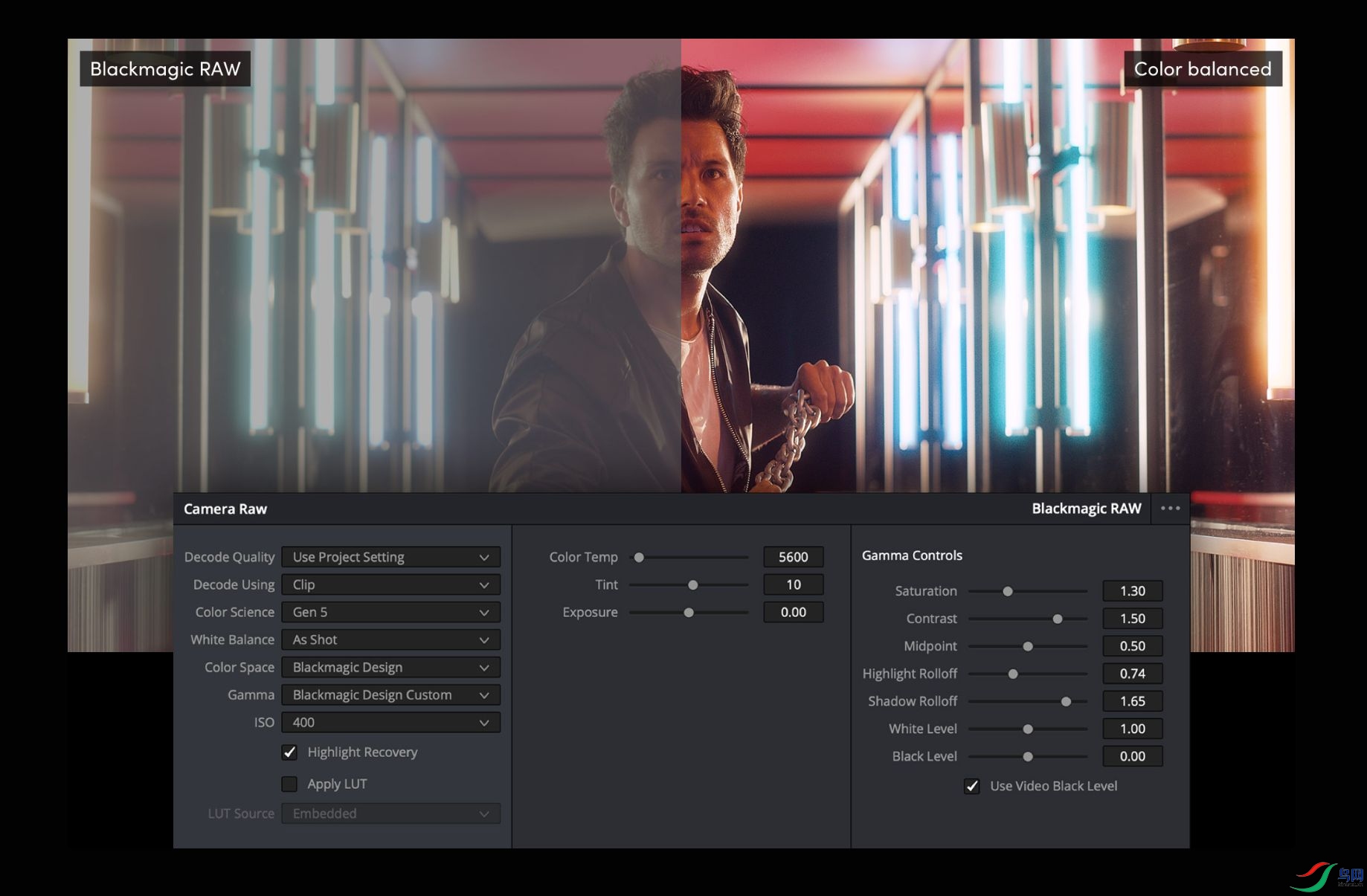The image size is (1367, 896).
Task: Click the Blackmagic RAW panel label
Action: coord(1086,509)
